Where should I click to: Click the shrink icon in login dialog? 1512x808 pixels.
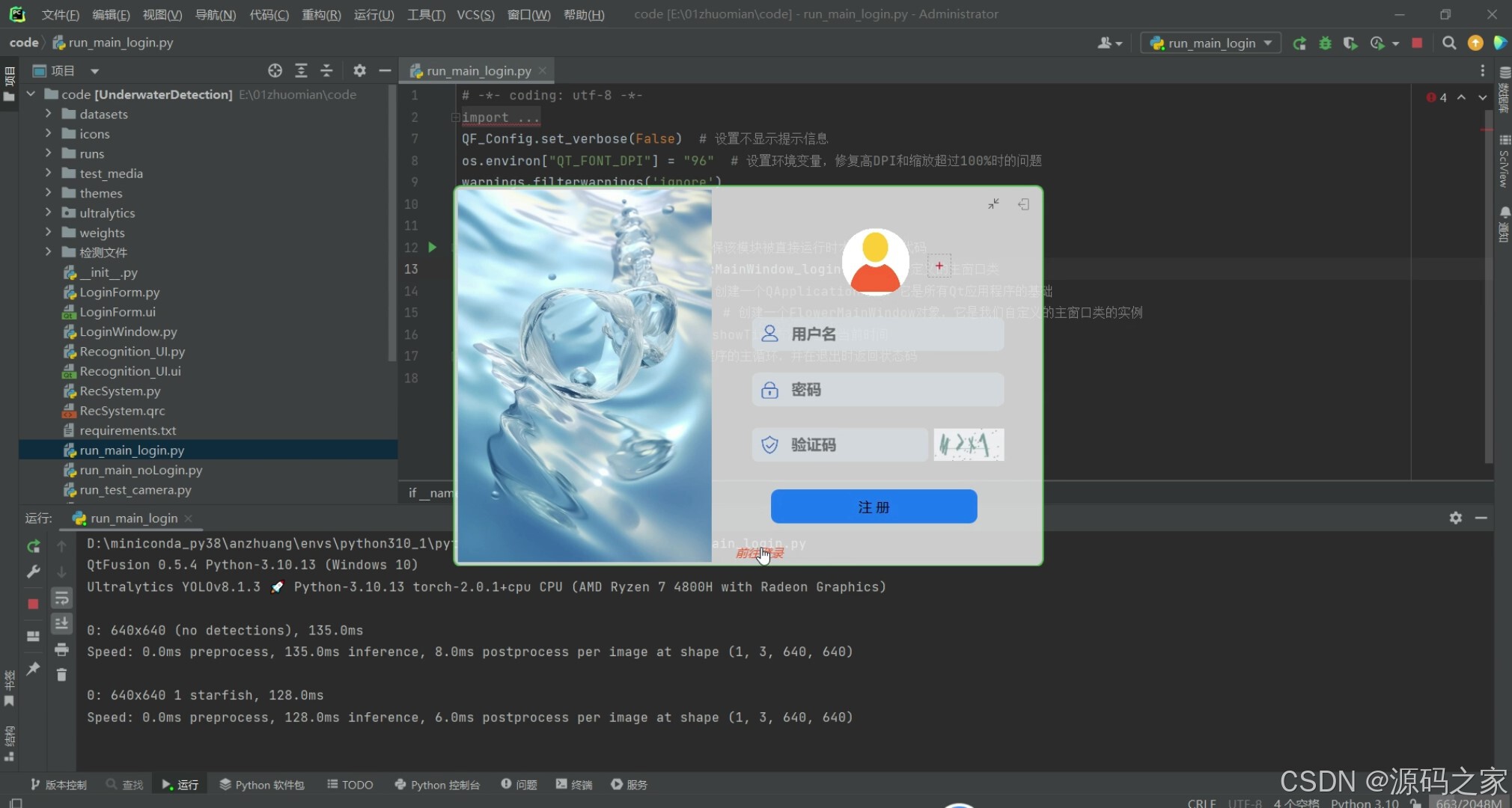coord(993,204)
